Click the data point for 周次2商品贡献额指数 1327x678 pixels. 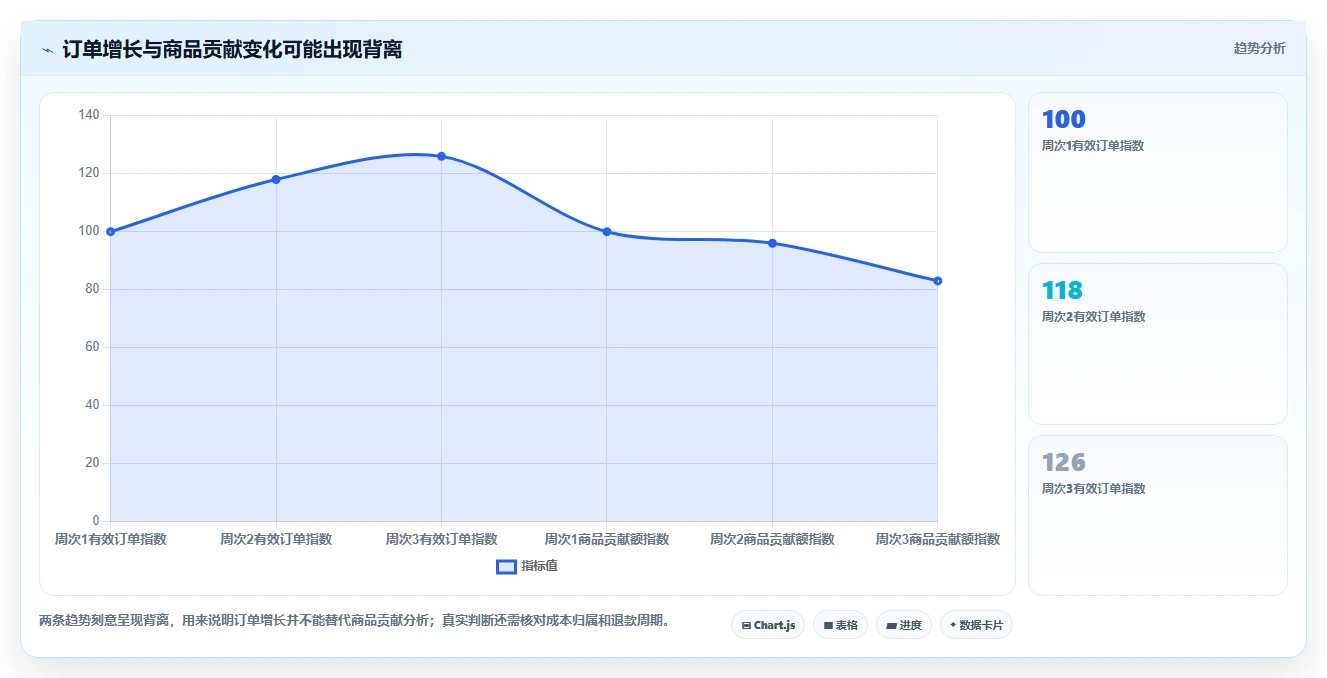pos(772,243)
